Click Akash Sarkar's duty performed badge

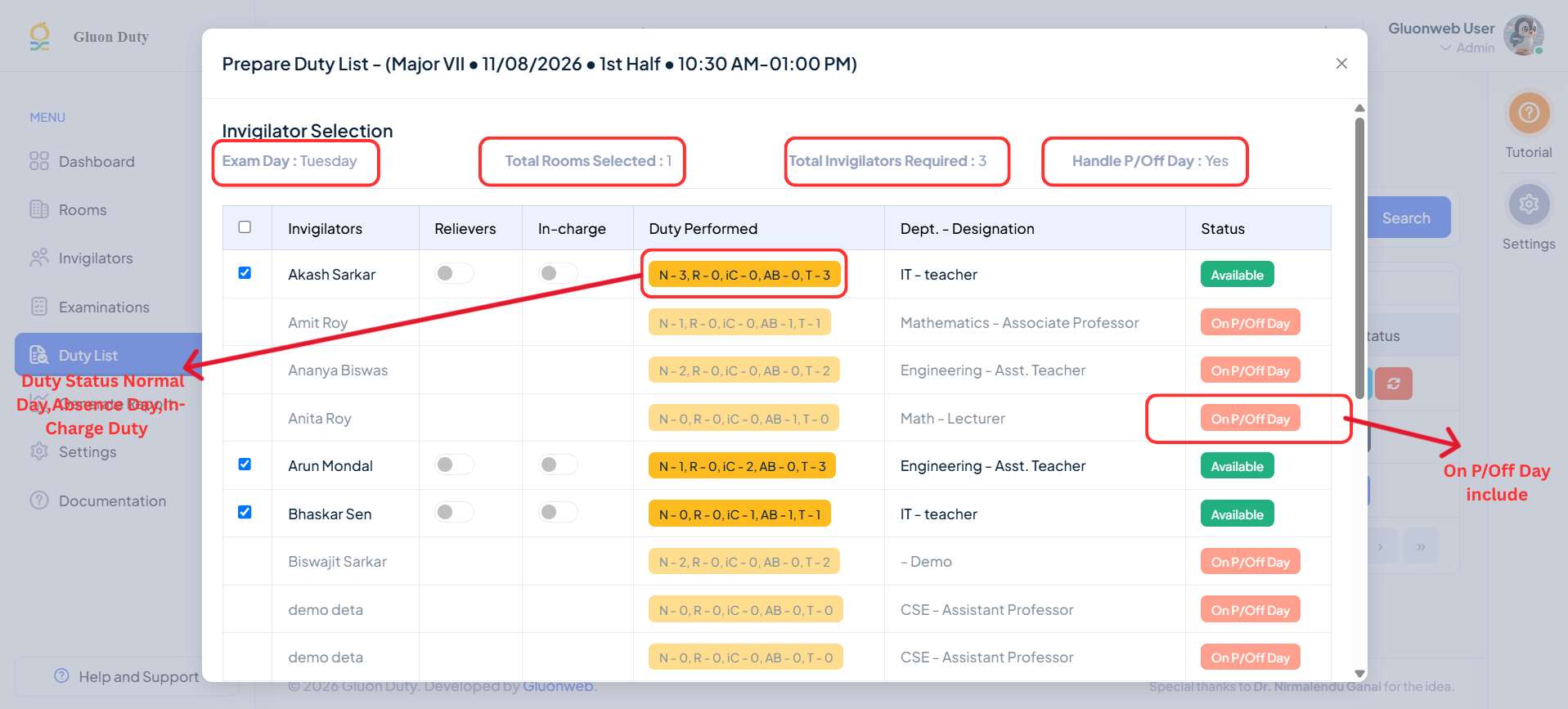[x=744, y=275]
